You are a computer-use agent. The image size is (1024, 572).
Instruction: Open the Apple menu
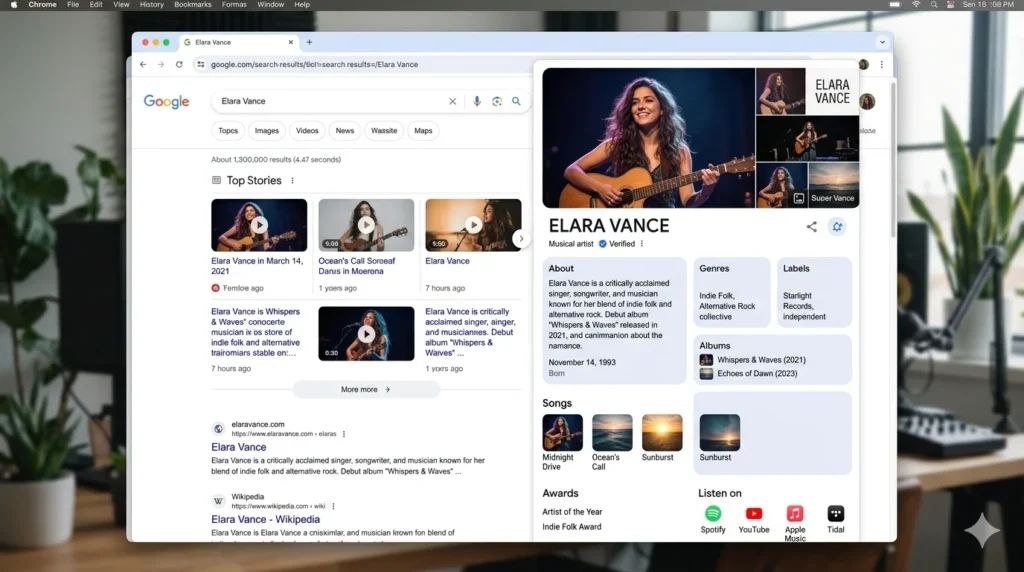pyautogui.click(x=13, y=5)
